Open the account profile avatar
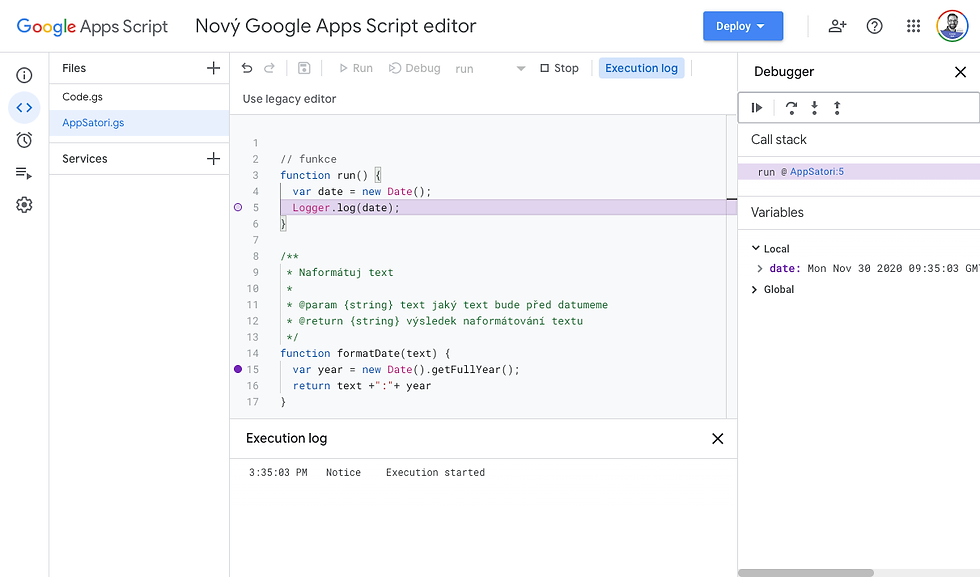This screenshot has width=980, height=577. [x=952, y=26]
